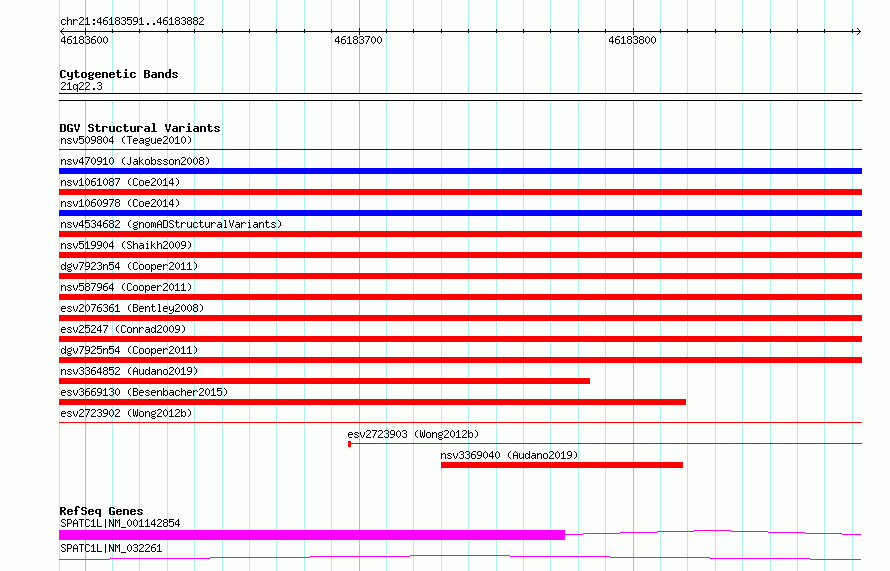Screen dimensions: 890x571
Task: Click the red bar under nsv519904
Action: pos(460,255)
